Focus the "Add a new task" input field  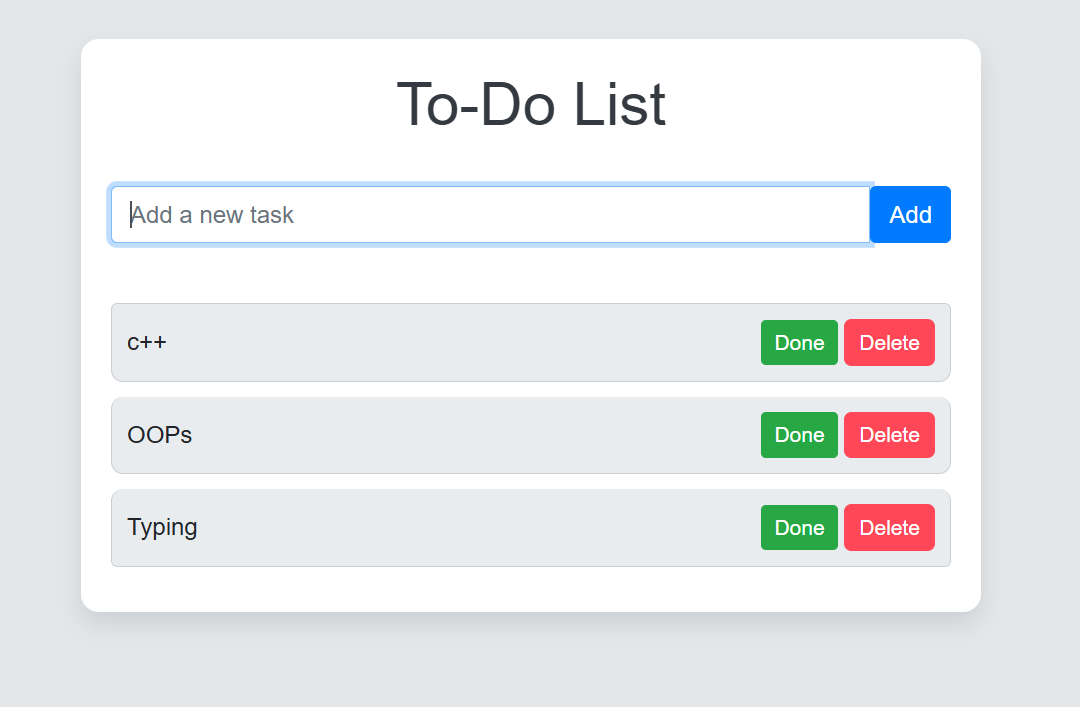coord(490,215)
